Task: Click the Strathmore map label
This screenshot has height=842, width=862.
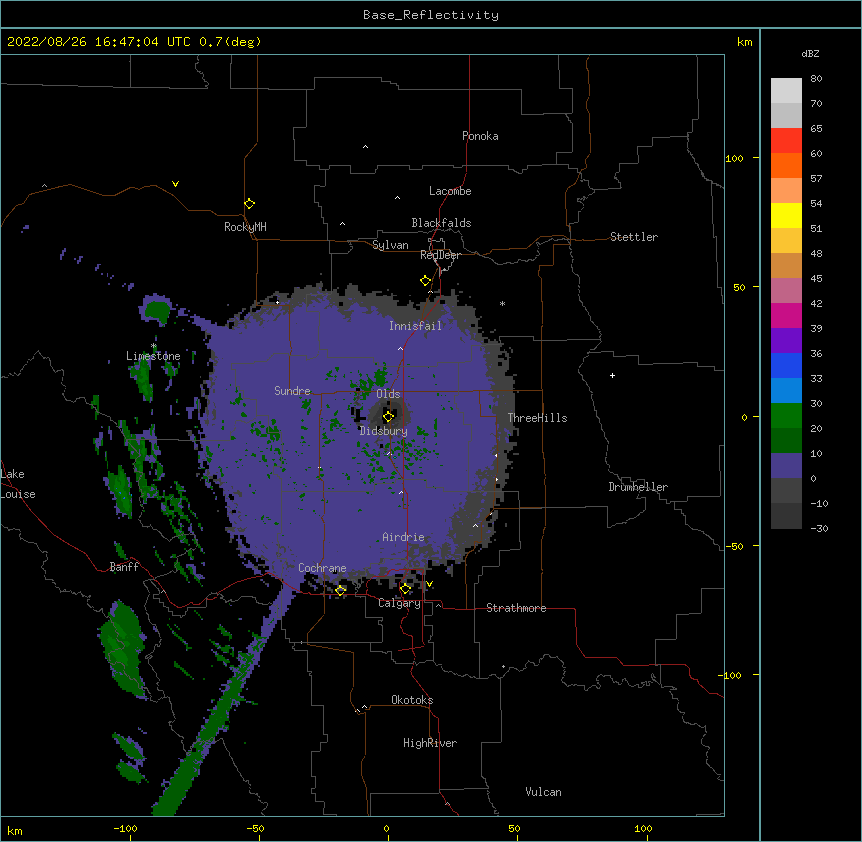Action: tap(516, 608)
